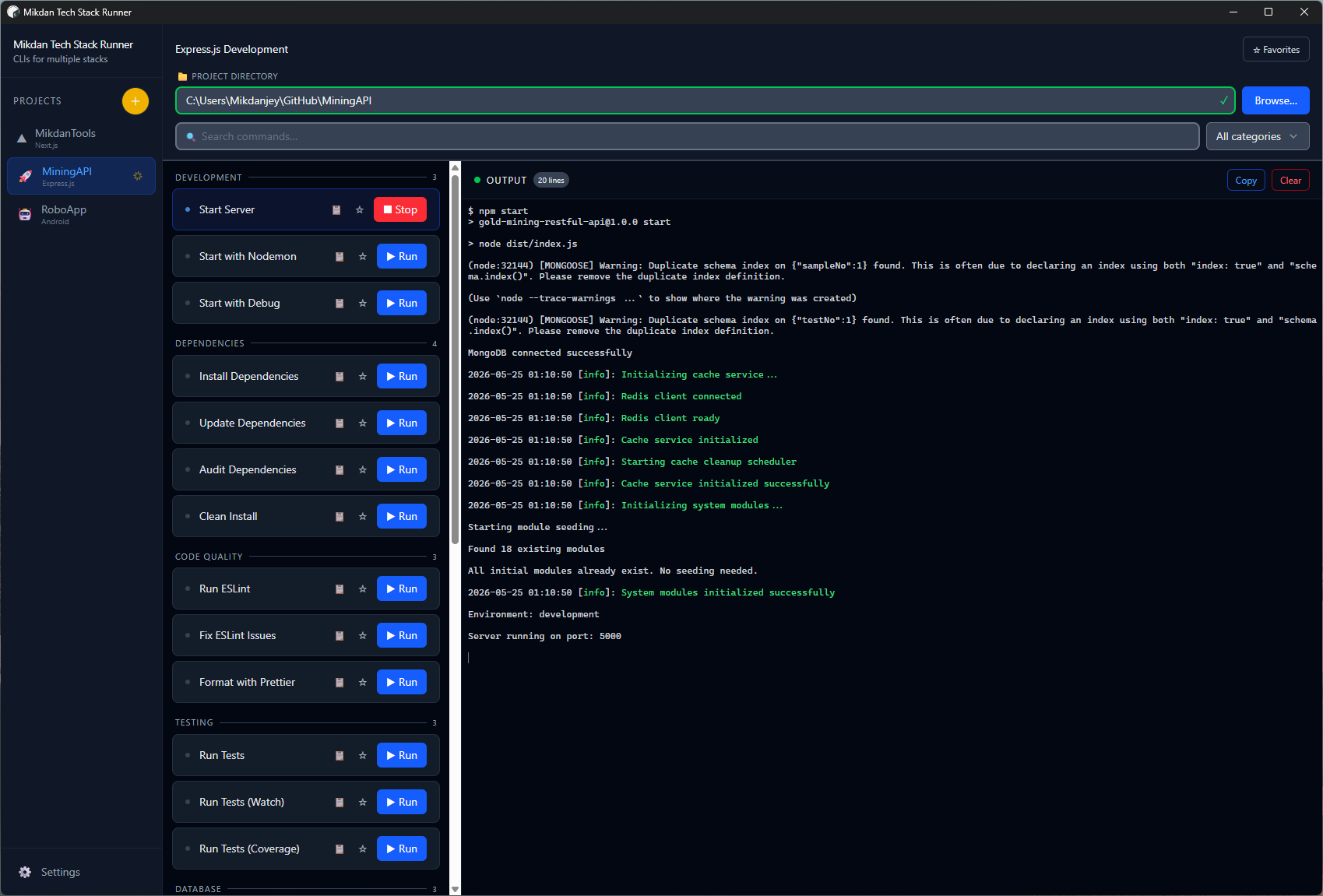The height and width of the screenshot is (896, 1323).
Task: Focus the Search commands field
Action: [x=687, y=136]
